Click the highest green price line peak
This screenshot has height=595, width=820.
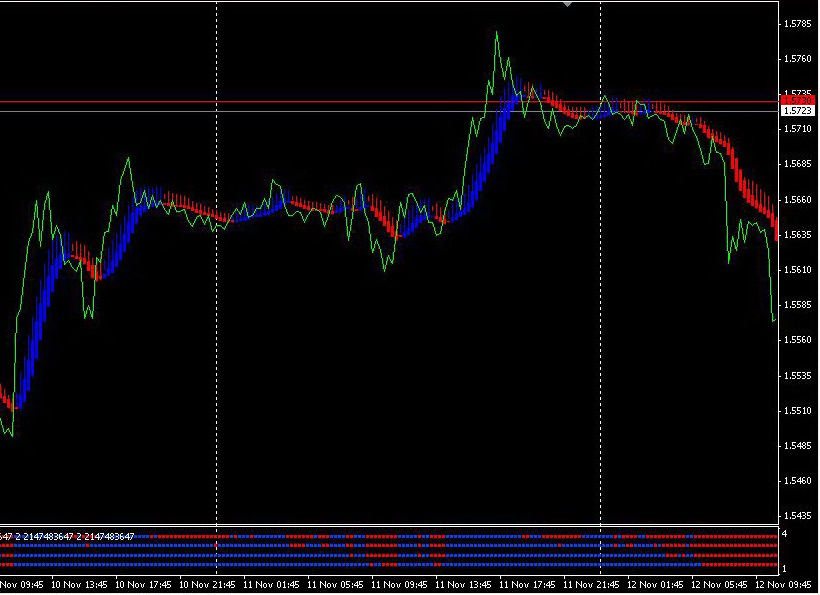(x=497, y=32)
